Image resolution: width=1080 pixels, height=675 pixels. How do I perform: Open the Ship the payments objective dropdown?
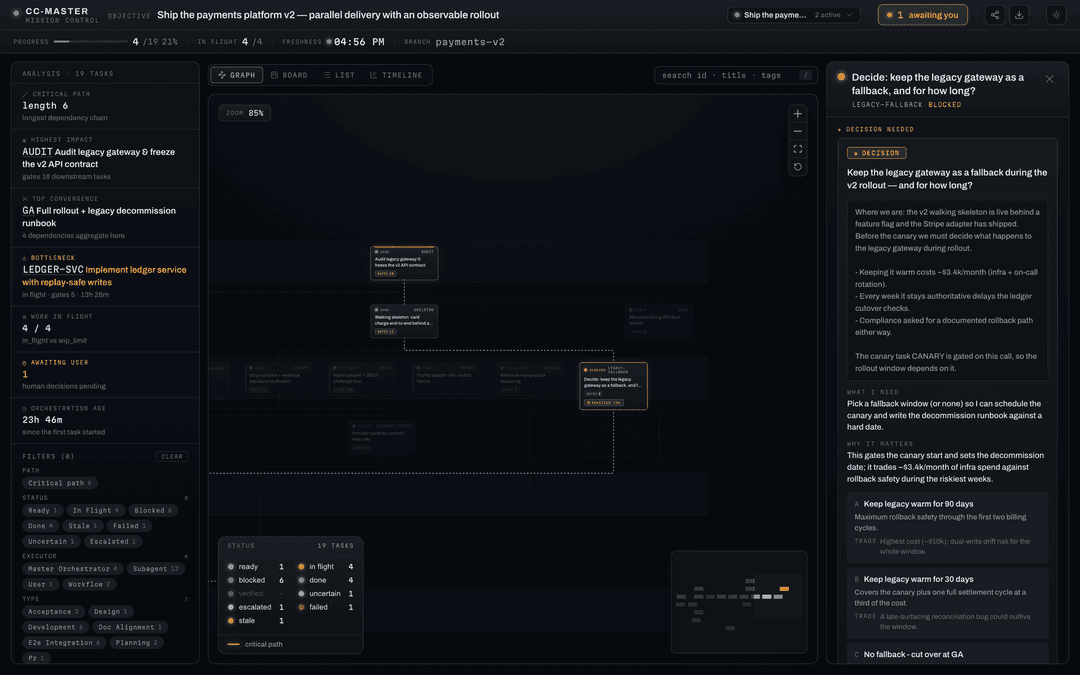pyautogui.click(x=794, y=15)
